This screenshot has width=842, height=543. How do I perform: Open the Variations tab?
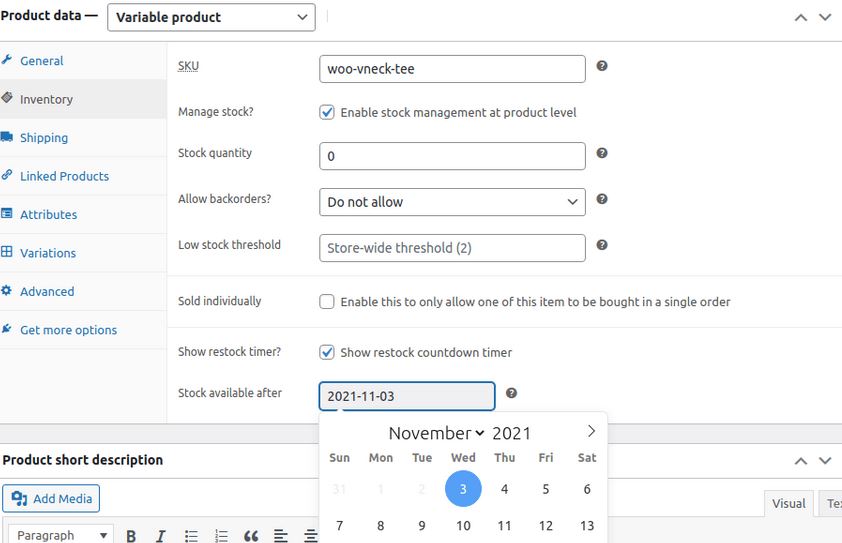(x=48, y=252)
